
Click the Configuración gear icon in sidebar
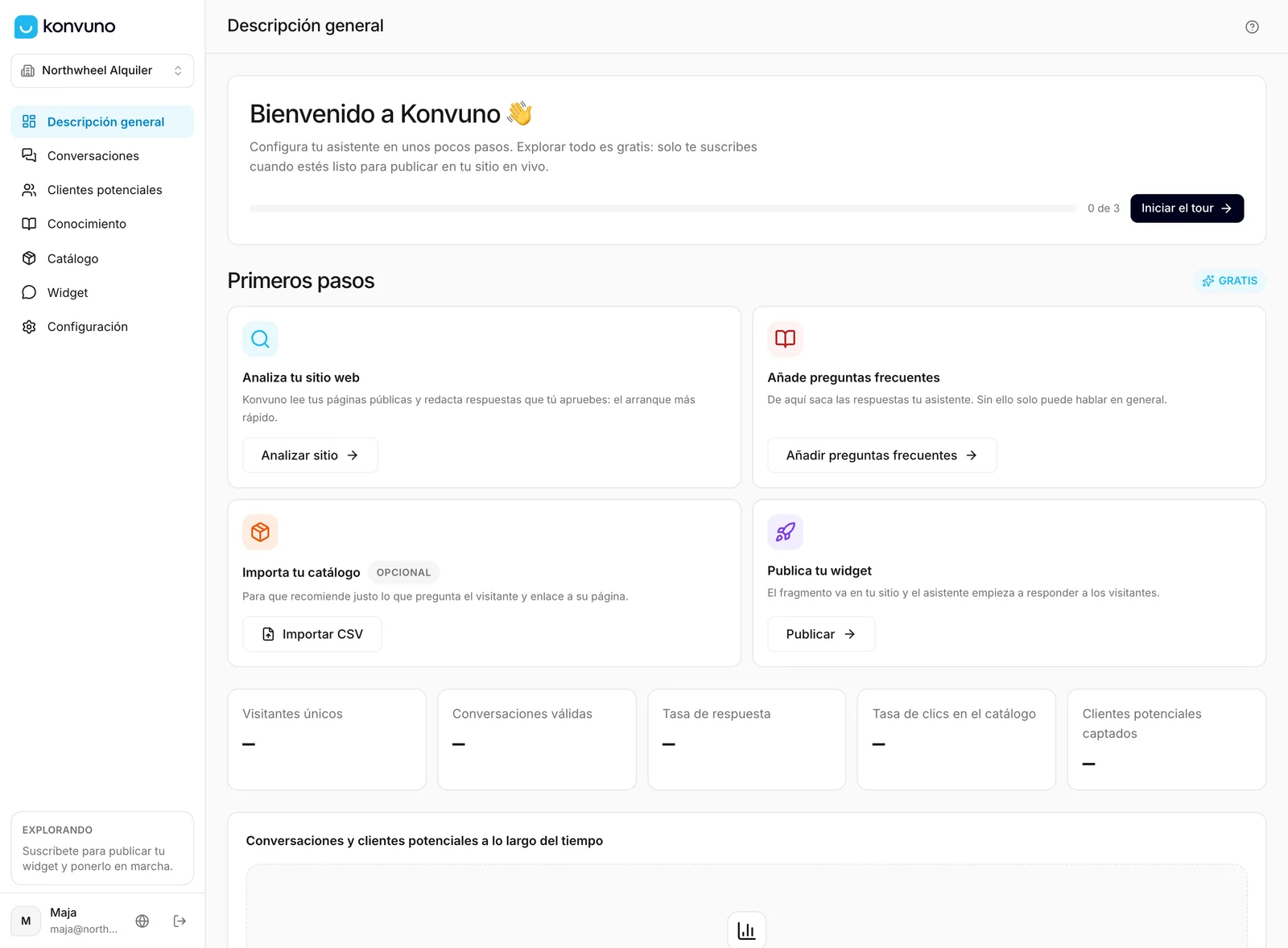[29, 327]
